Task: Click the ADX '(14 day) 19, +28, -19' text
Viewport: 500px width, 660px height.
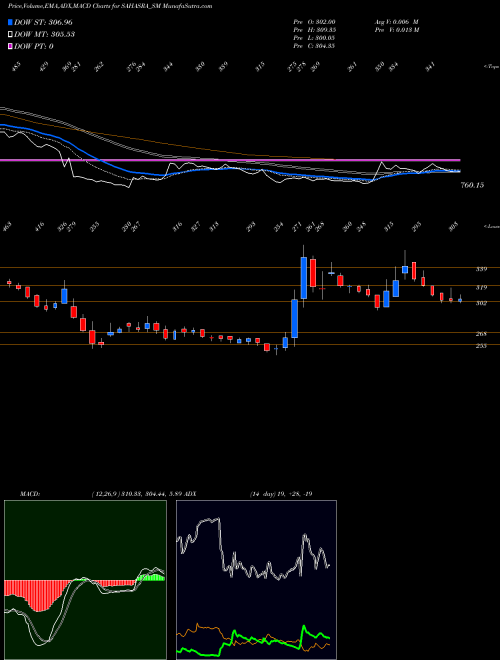Action: tap(281, 494)
